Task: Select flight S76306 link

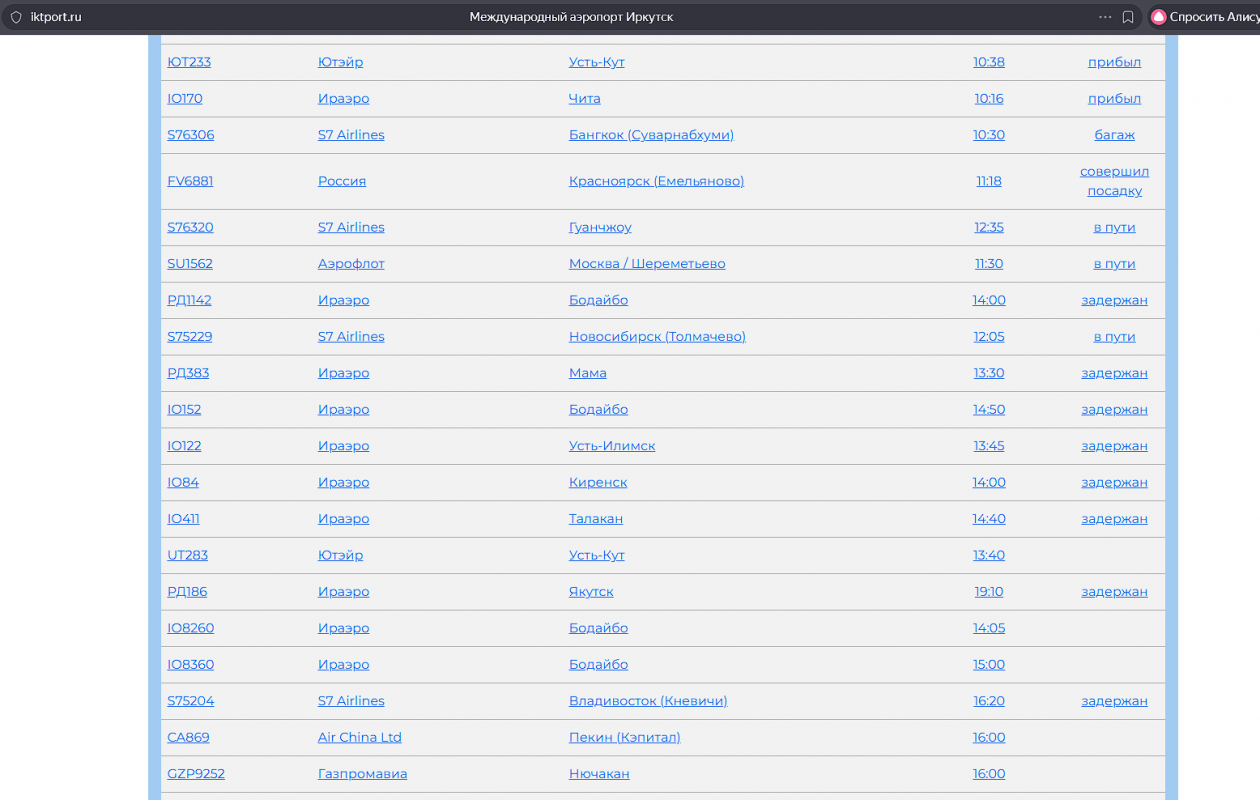Action: pyautogui.click(x=190, y=135)
